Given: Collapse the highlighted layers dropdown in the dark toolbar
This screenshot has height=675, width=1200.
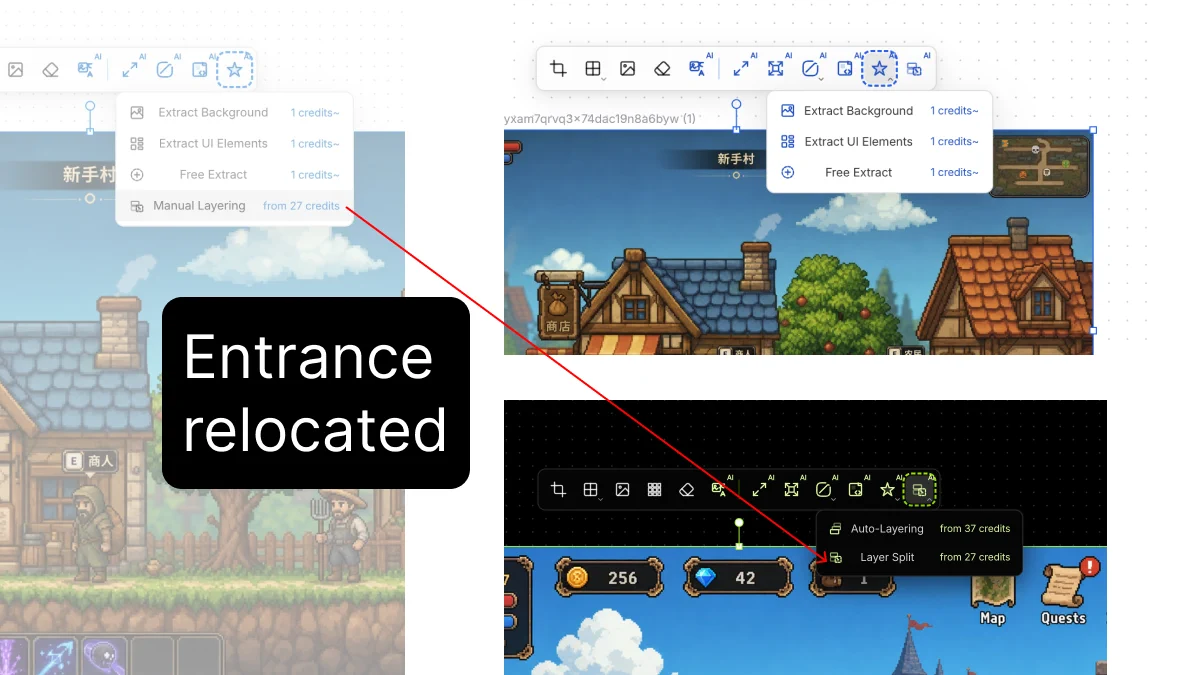Looking at the screenshot, I should click(920, 490).
